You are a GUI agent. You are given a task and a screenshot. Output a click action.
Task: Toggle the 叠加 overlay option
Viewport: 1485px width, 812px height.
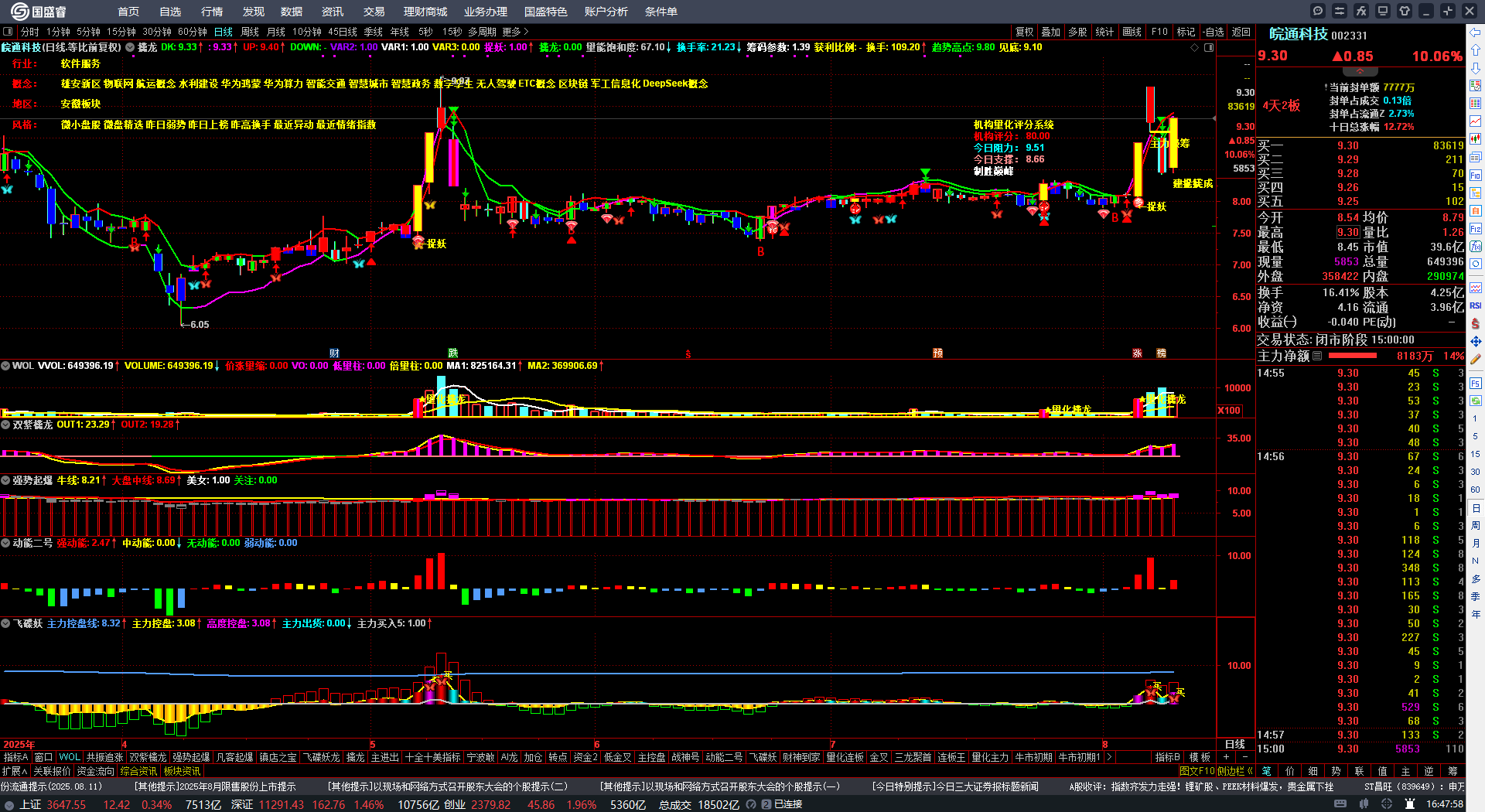click(1050, 32)
